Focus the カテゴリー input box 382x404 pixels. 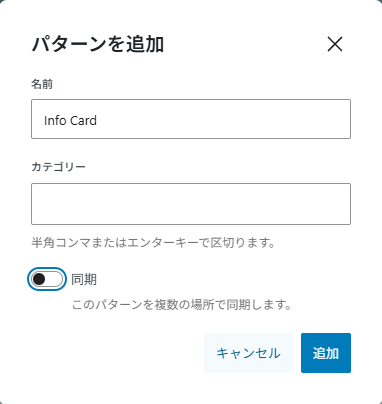(191, 204)
